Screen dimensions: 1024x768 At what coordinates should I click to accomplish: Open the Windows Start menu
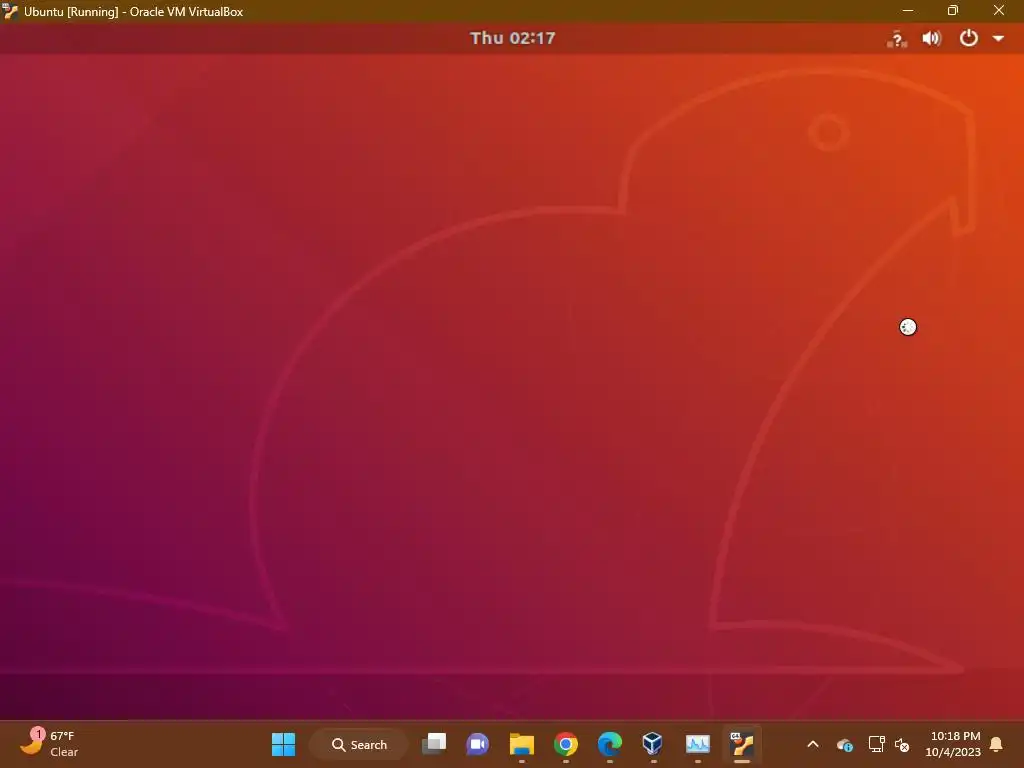pyautogui.click(x=283, y=744)
